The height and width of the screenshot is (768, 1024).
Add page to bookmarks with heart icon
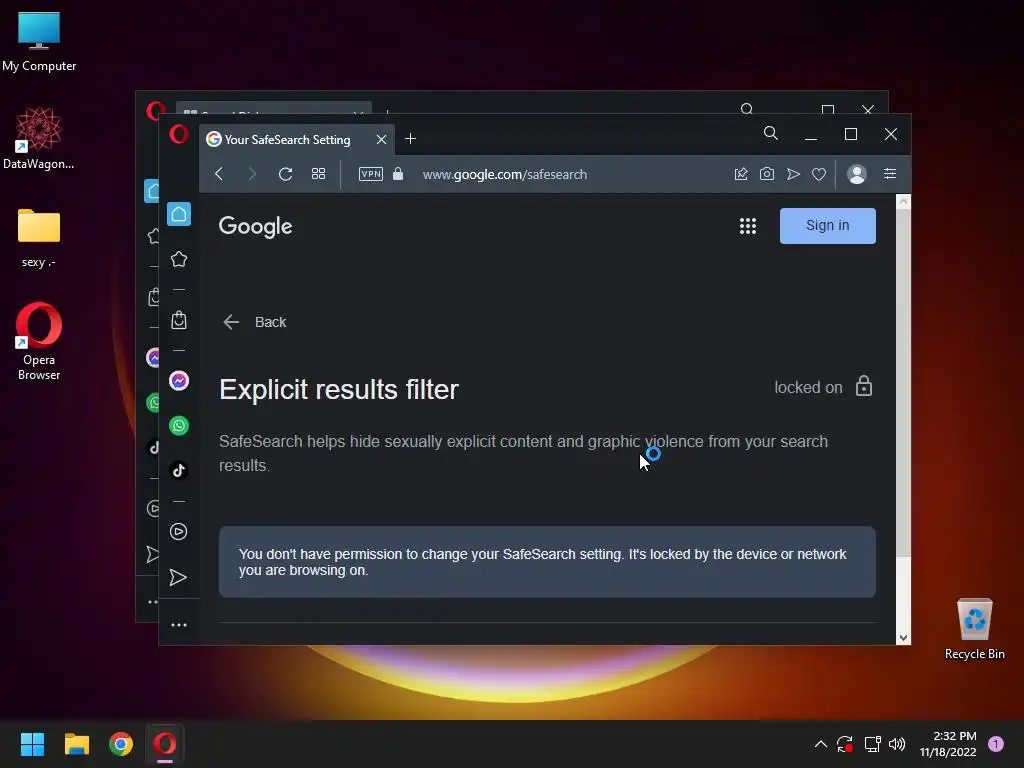(819, 174)
